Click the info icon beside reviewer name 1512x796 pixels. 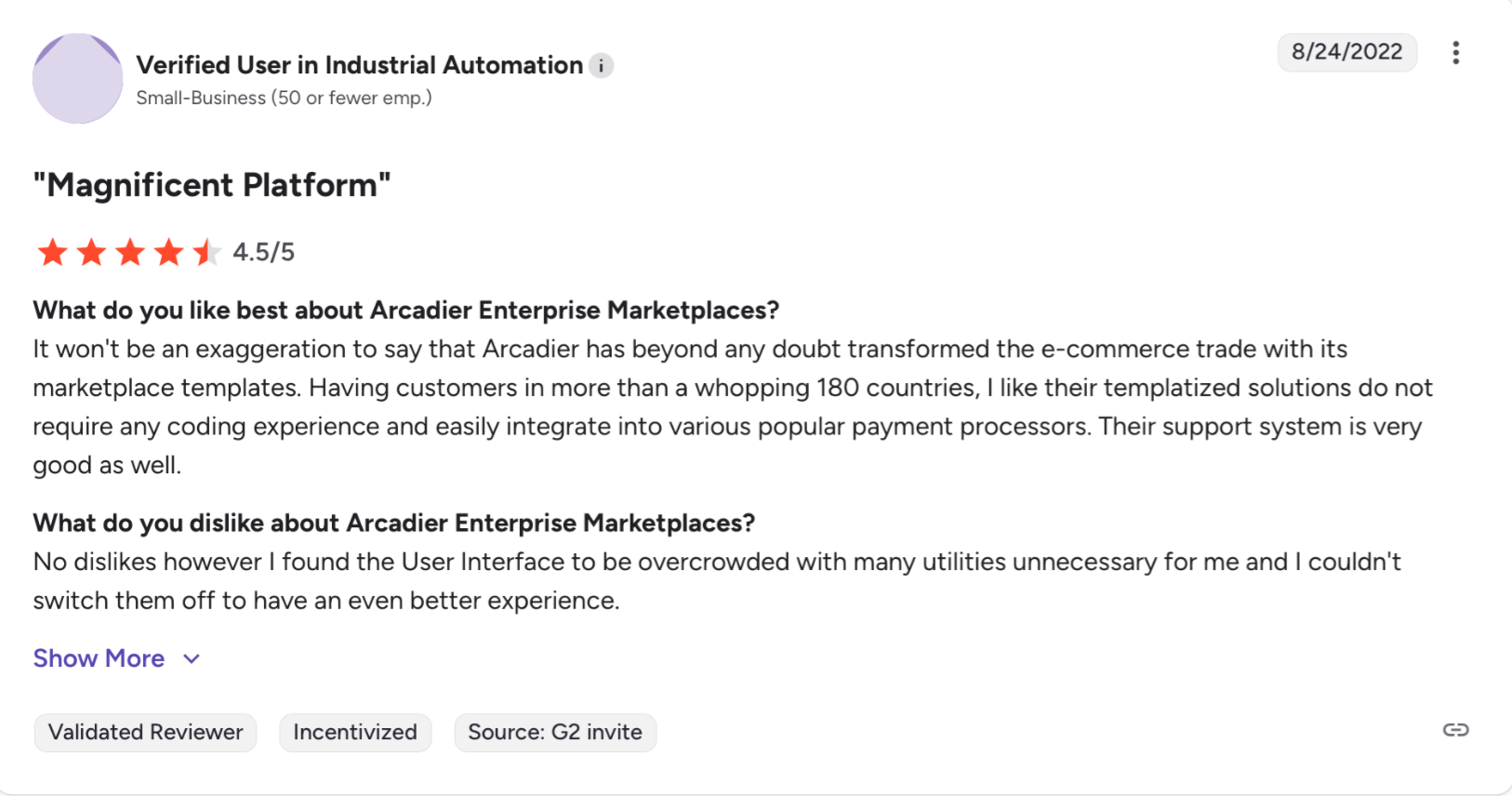point(602,66)
